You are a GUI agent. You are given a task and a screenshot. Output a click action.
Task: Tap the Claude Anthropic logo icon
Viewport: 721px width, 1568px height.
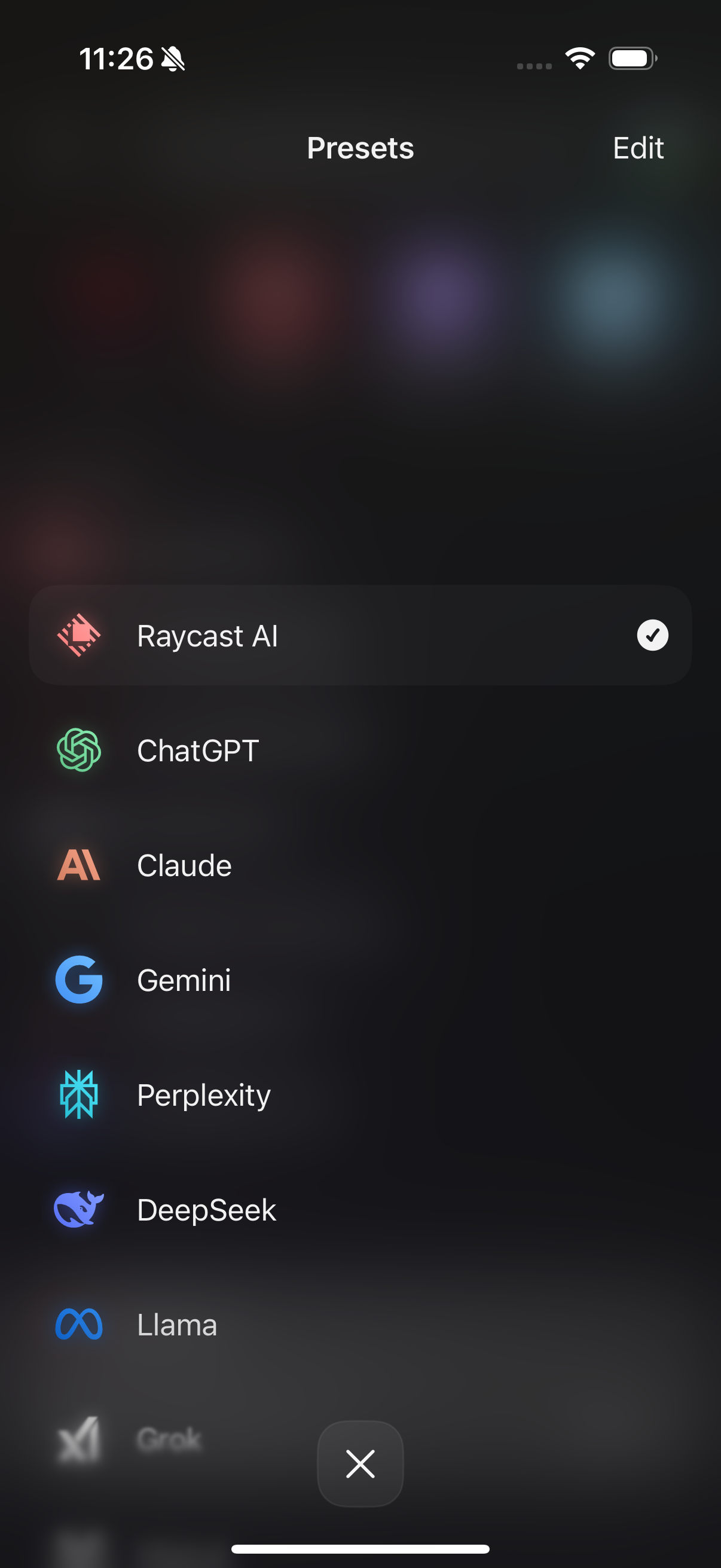79,865
